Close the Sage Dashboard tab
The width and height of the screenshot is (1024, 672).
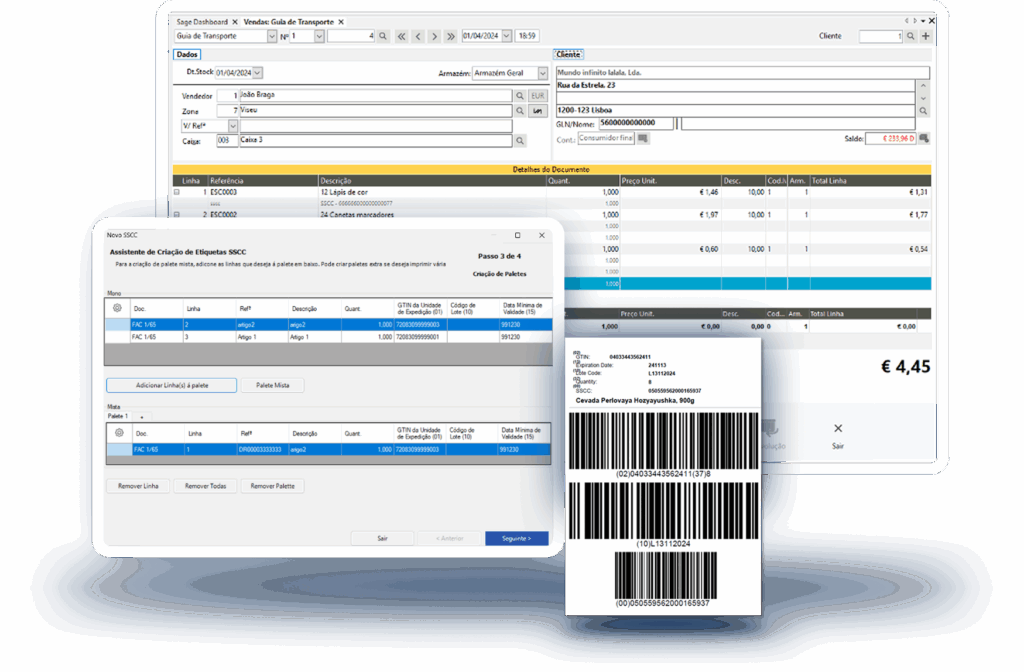pyautogui.click(x=235, y=22)
